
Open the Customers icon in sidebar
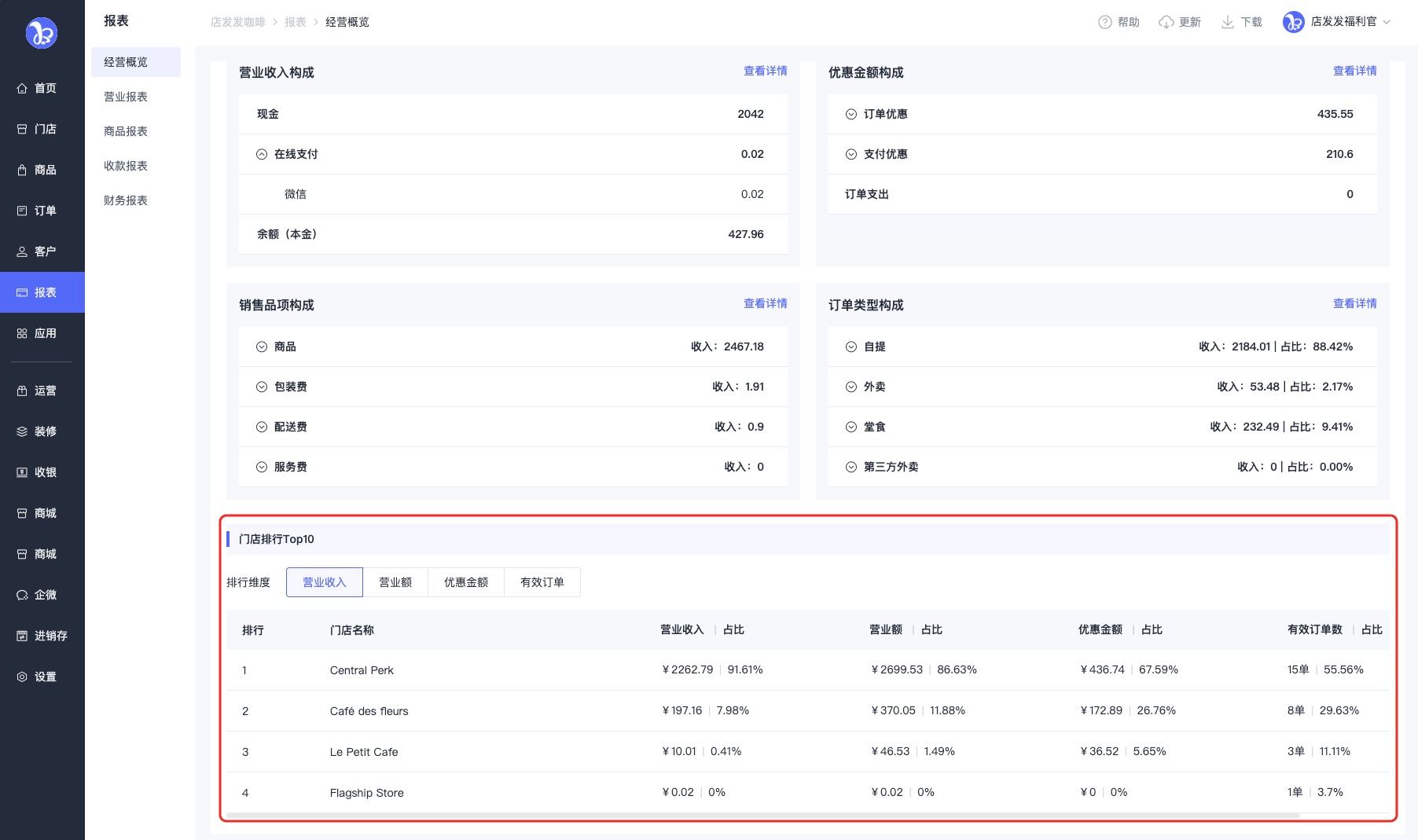(22, 251)
